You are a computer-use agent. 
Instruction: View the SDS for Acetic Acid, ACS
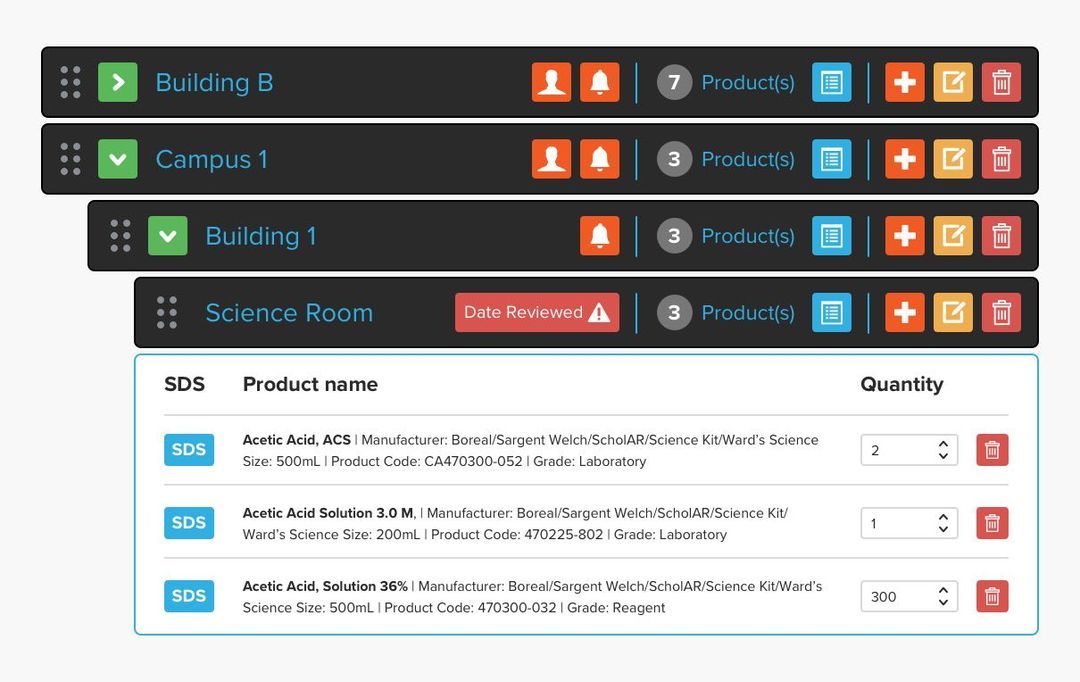[189, 449]
